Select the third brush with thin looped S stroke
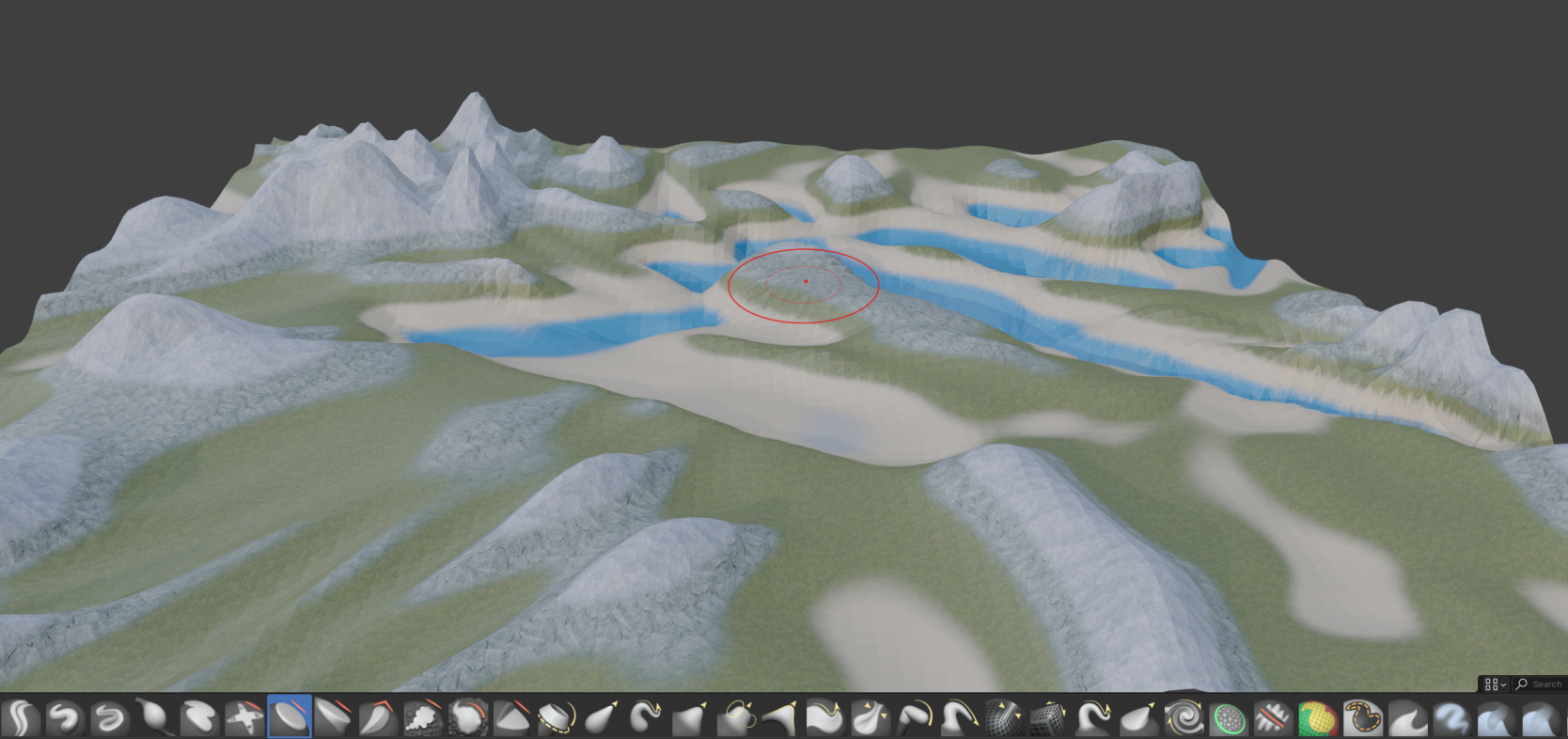1568x739 pixels. click(110, 717)
